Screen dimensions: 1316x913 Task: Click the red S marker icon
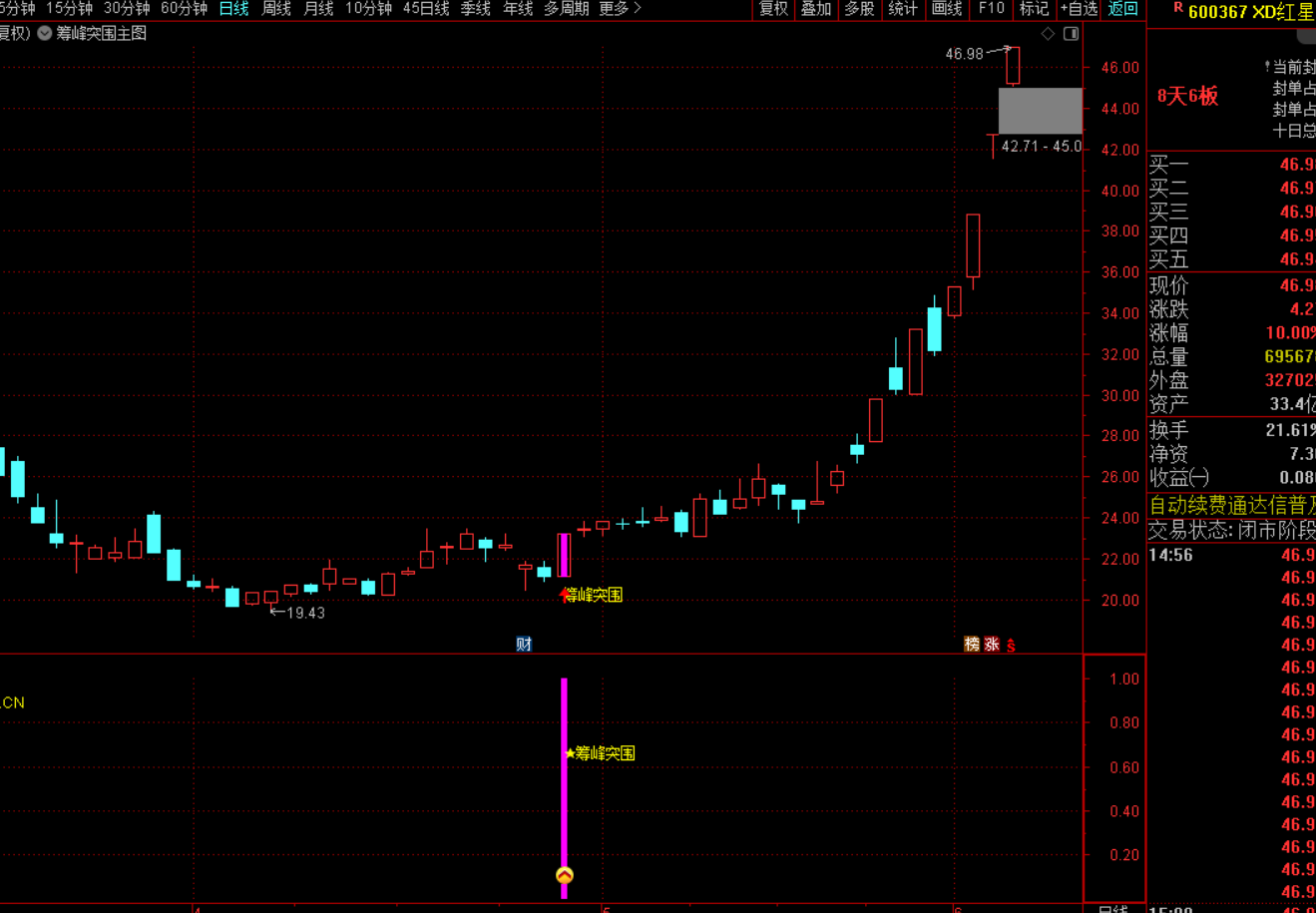tap(1011, 645)
